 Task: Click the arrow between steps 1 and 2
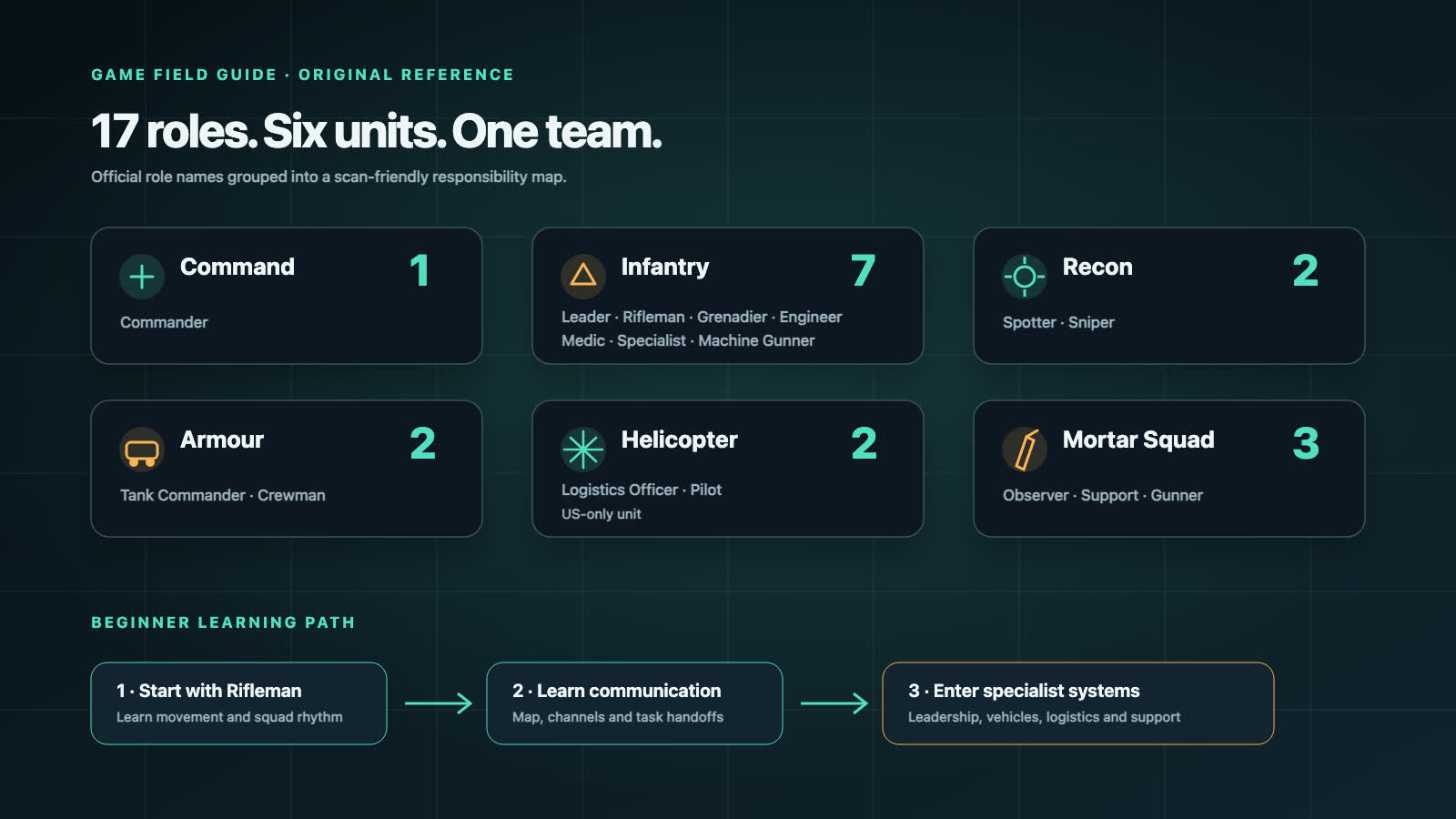click(439, 703)
